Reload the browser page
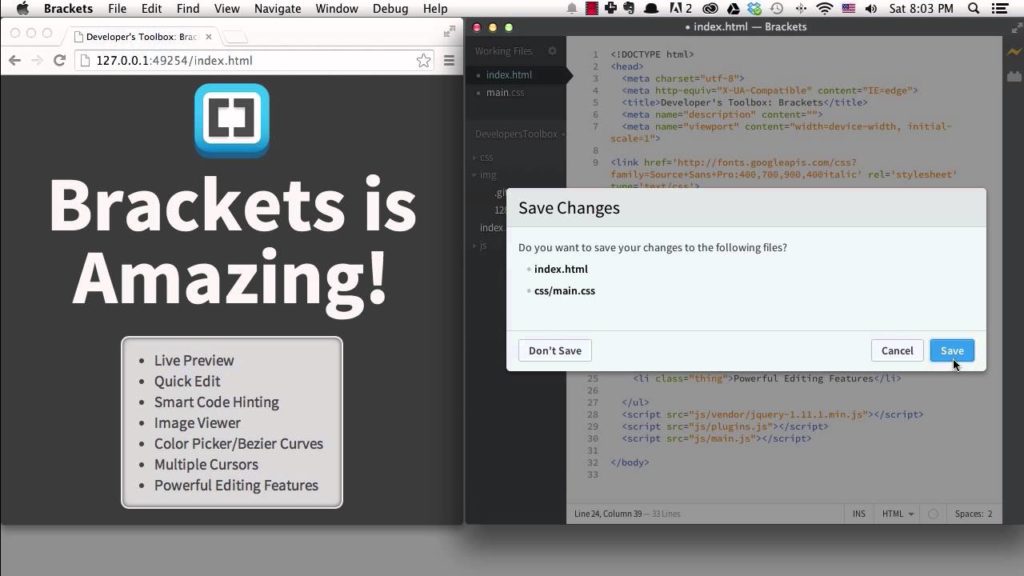Image resolution: width=1024 pixels, height=576 pixels. pyautogui.click(x=59, y=60)
